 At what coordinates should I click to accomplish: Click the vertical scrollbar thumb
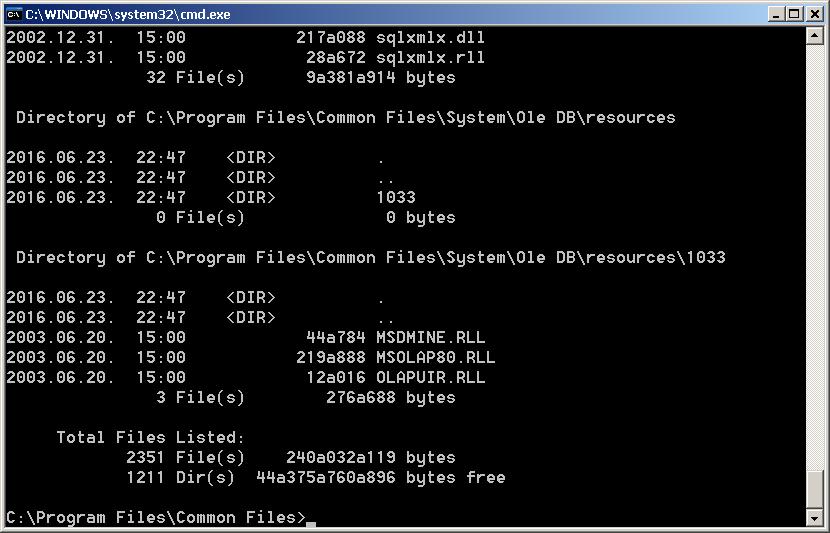[x=815, y=490]
